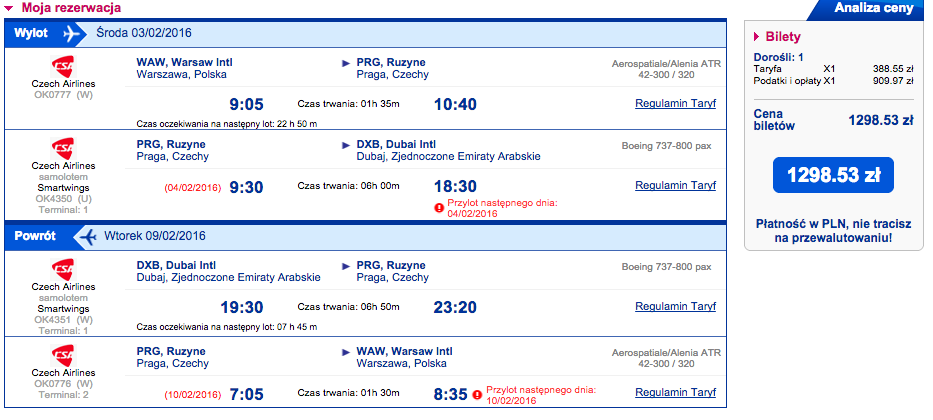
Task: Select the Wylot header tab
Action: click(x=32, y=33)
